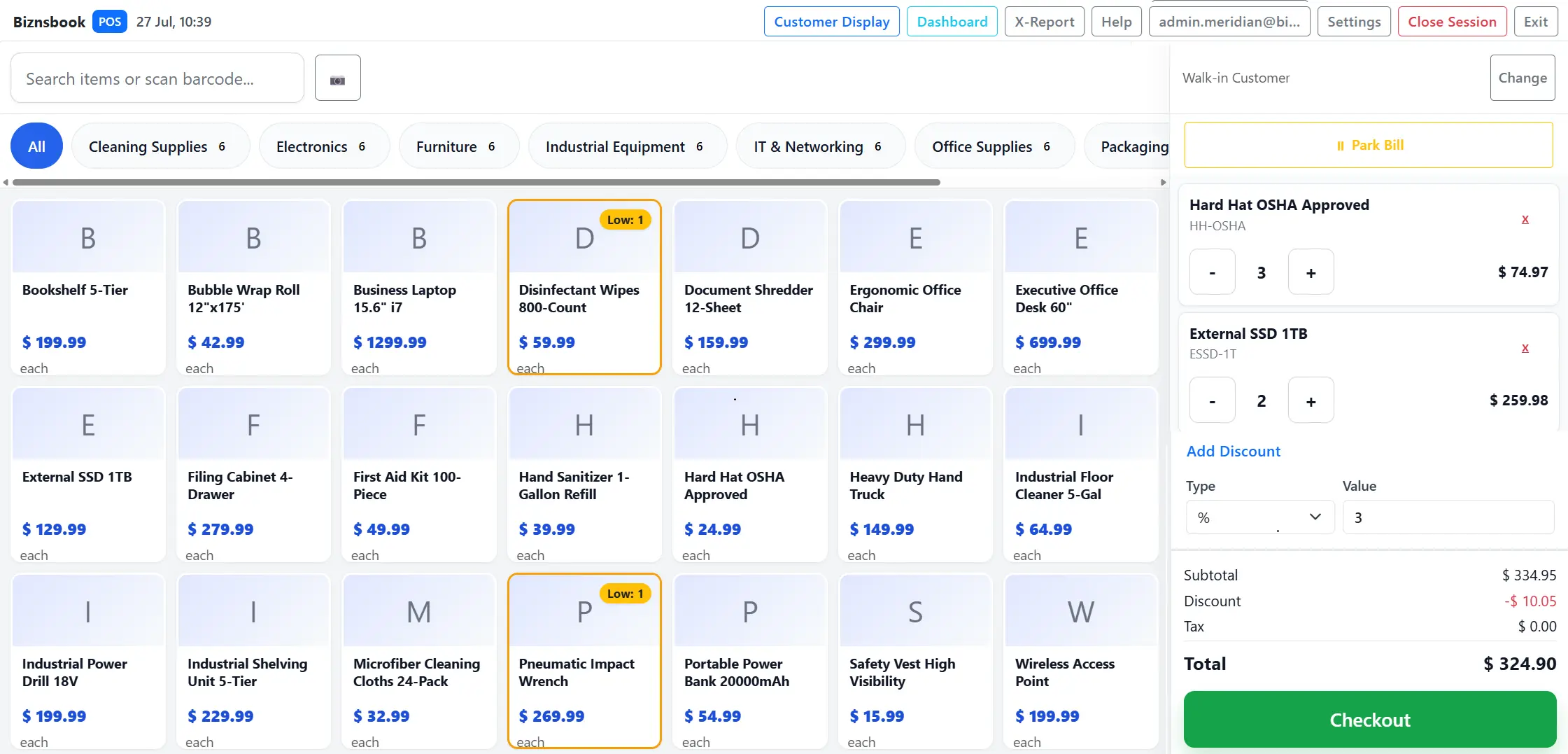
Task: Add Hand Sanitizer 1-Gallon Refill to cart
Action: coord(584,475)
